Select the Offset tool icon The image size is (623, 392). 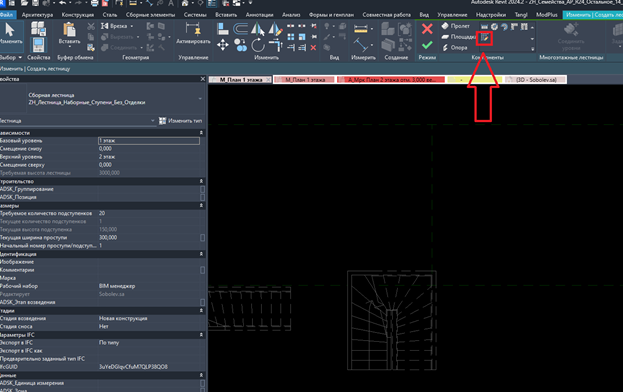240,29
